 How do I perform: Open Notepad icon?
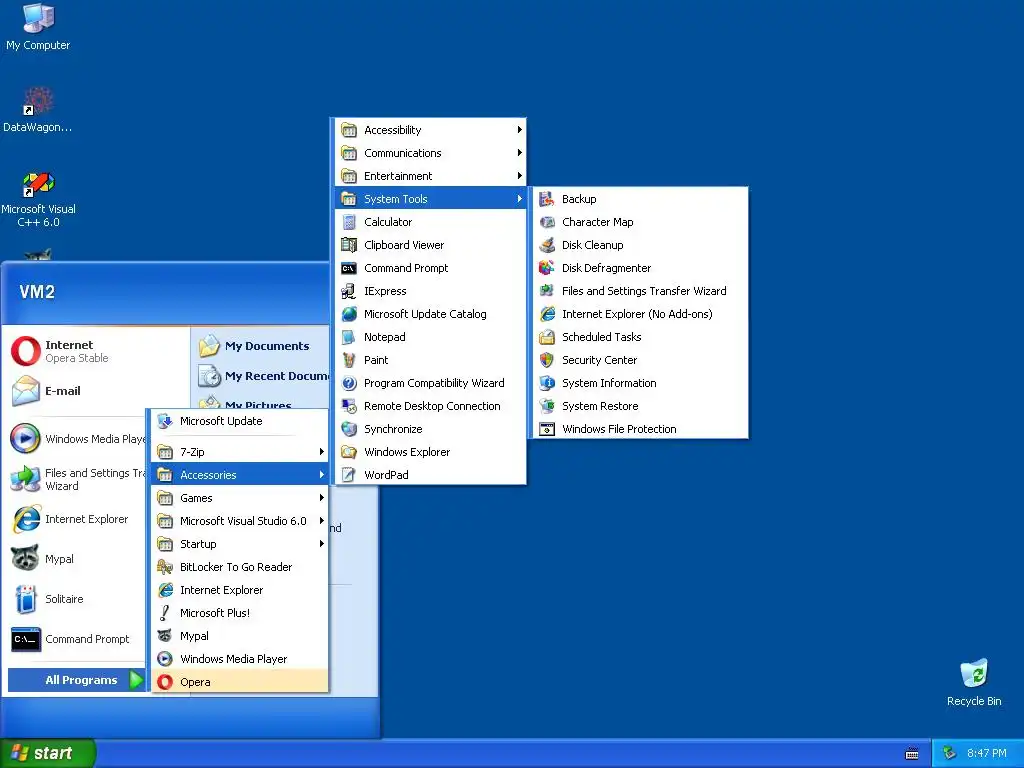tap(349, 337)
